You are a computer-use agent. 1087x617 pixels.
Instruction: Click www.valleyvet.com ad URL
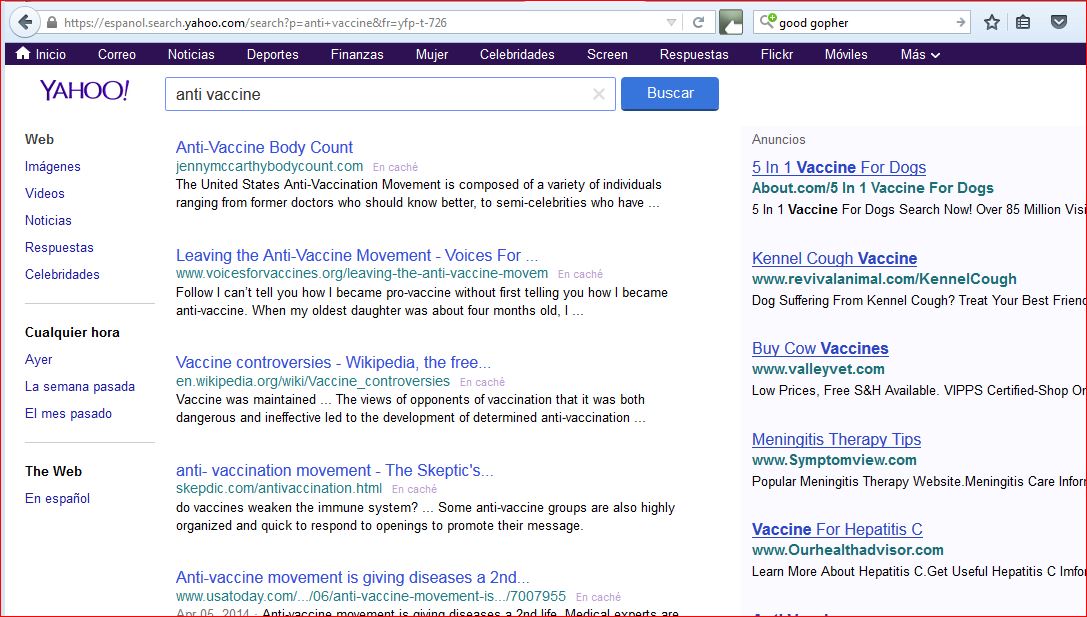818,370
